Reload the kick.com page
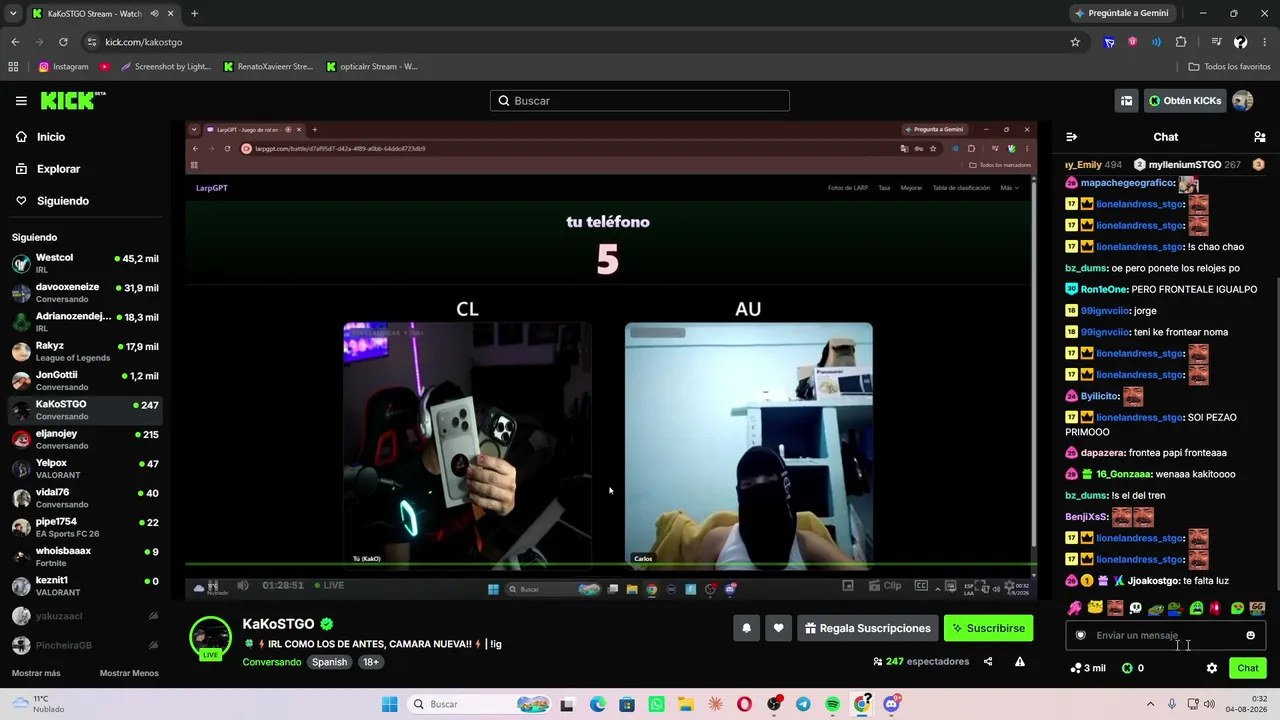The image size is (1280, 720). point(63,42)
